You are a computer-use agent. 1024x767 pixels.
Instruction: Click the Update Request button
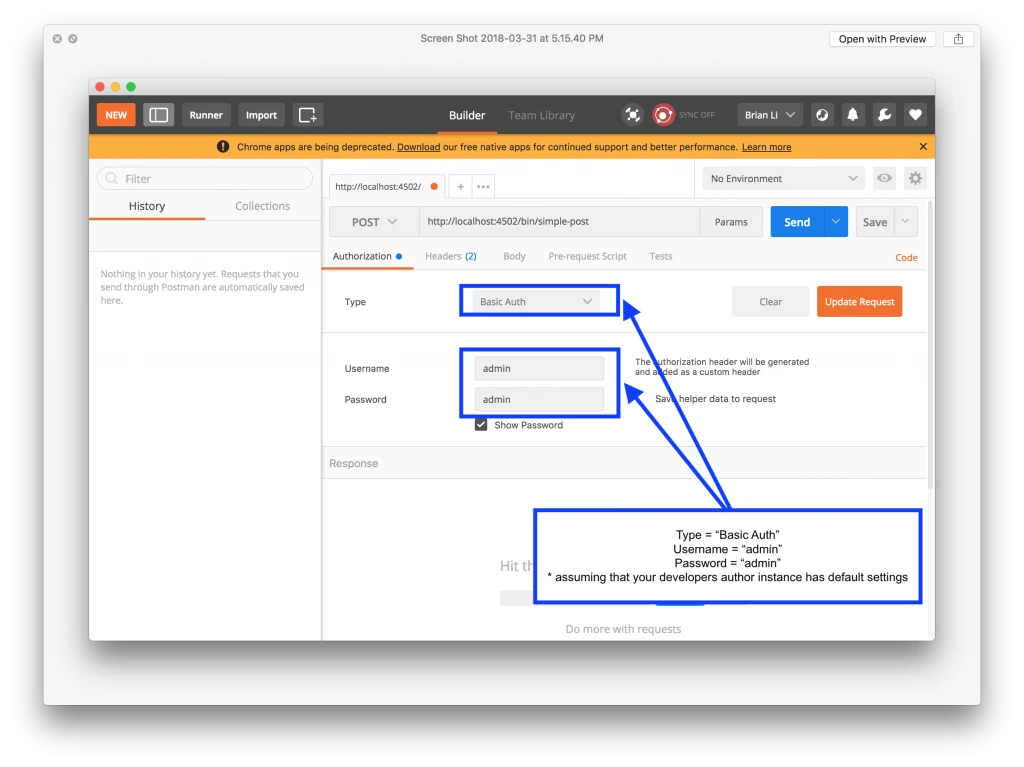(859, 301)
